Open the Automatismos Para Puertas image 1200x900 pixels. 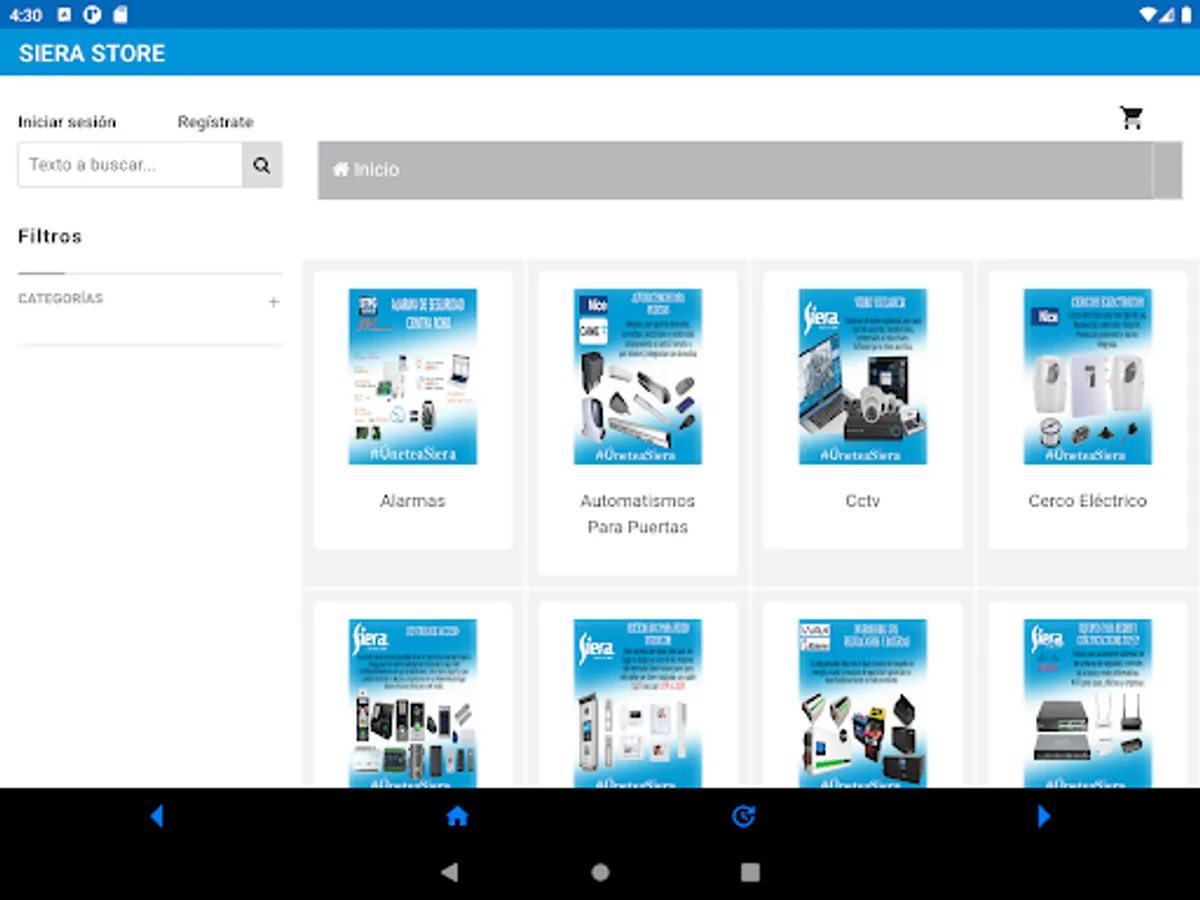click(638, 377)
